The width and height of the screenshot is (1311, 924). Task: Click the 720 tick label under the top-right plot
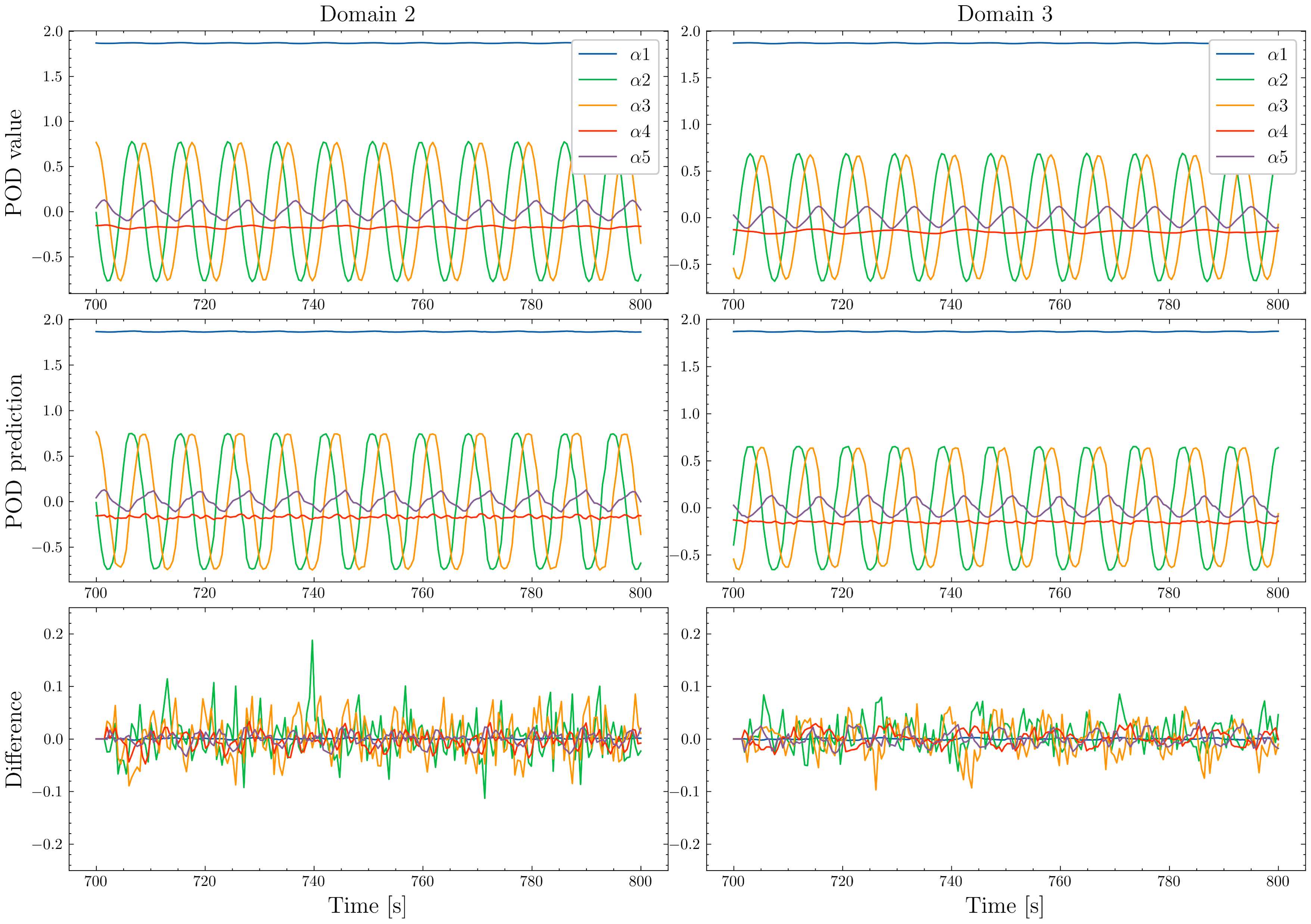842,304
